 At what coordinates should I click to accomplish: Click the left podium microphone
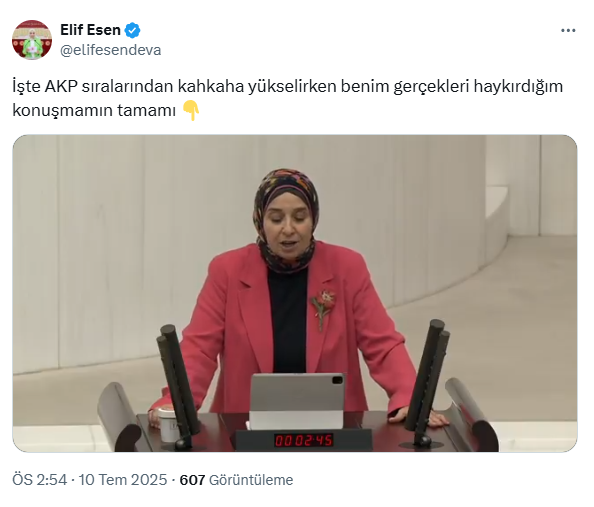(x=178, y=383)
